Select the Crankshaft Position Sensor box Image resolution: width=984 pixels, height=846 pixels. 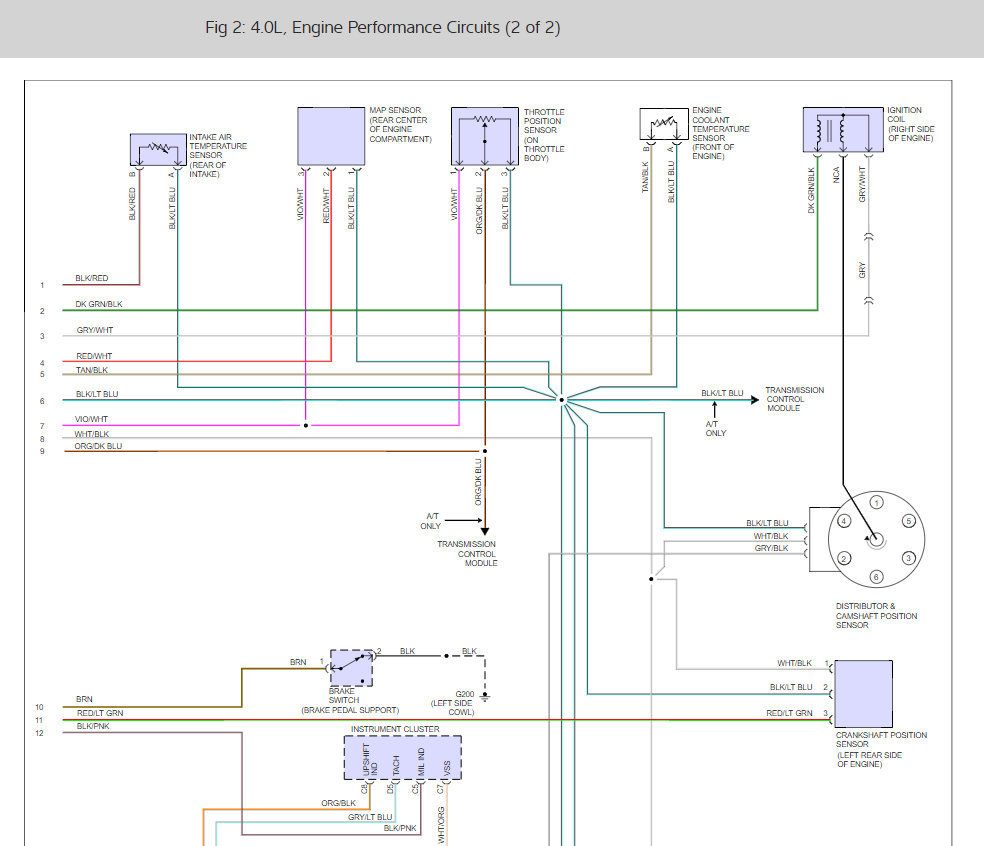coord(863,692)
